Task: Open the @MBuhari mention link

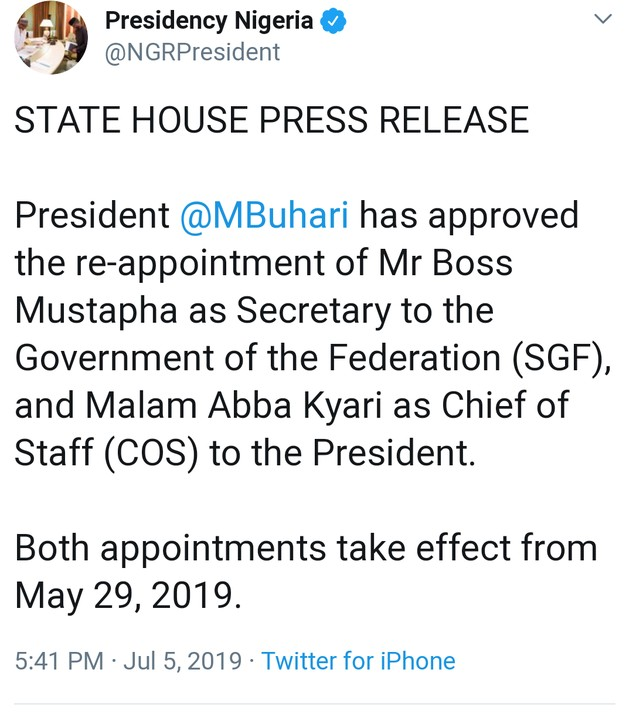Action: point(264,215)
